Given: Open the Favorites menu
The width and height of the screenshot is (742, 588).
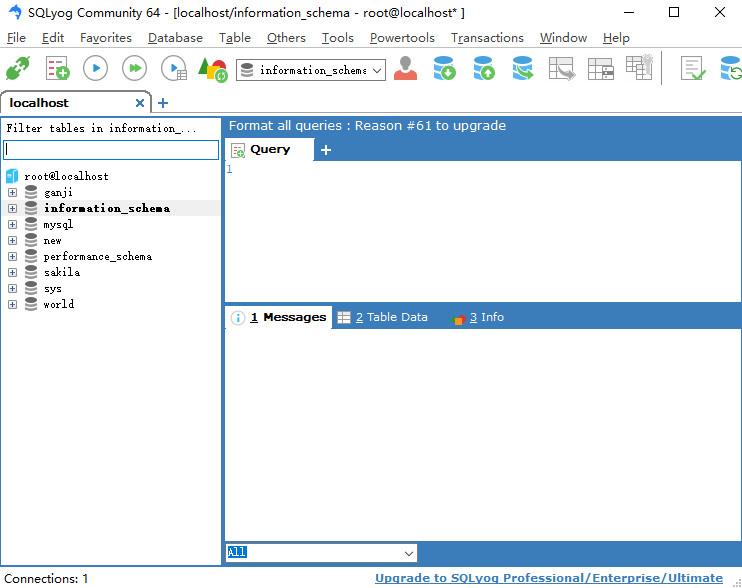Looking at the screenshot, I should click(106, 38).
